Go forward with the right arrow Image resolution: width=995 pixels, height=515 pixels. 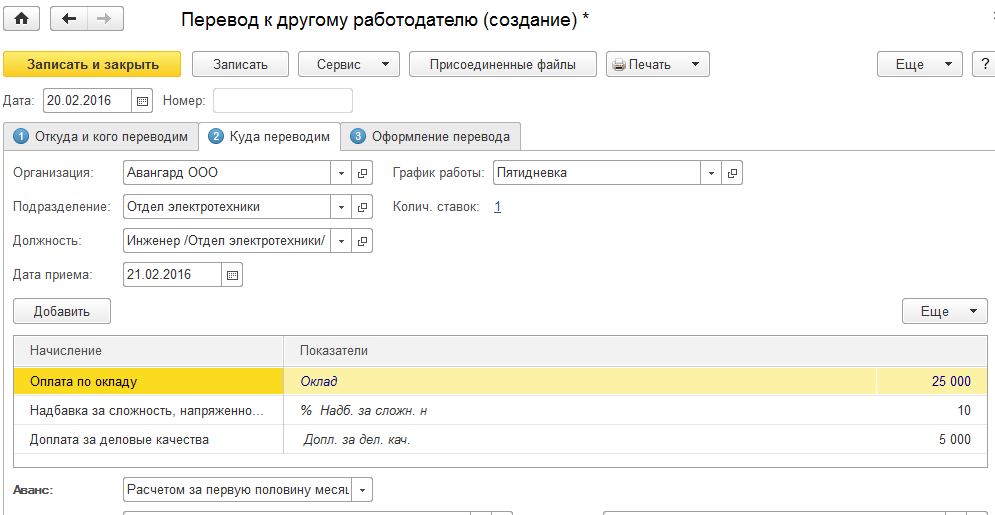point(104,18)
